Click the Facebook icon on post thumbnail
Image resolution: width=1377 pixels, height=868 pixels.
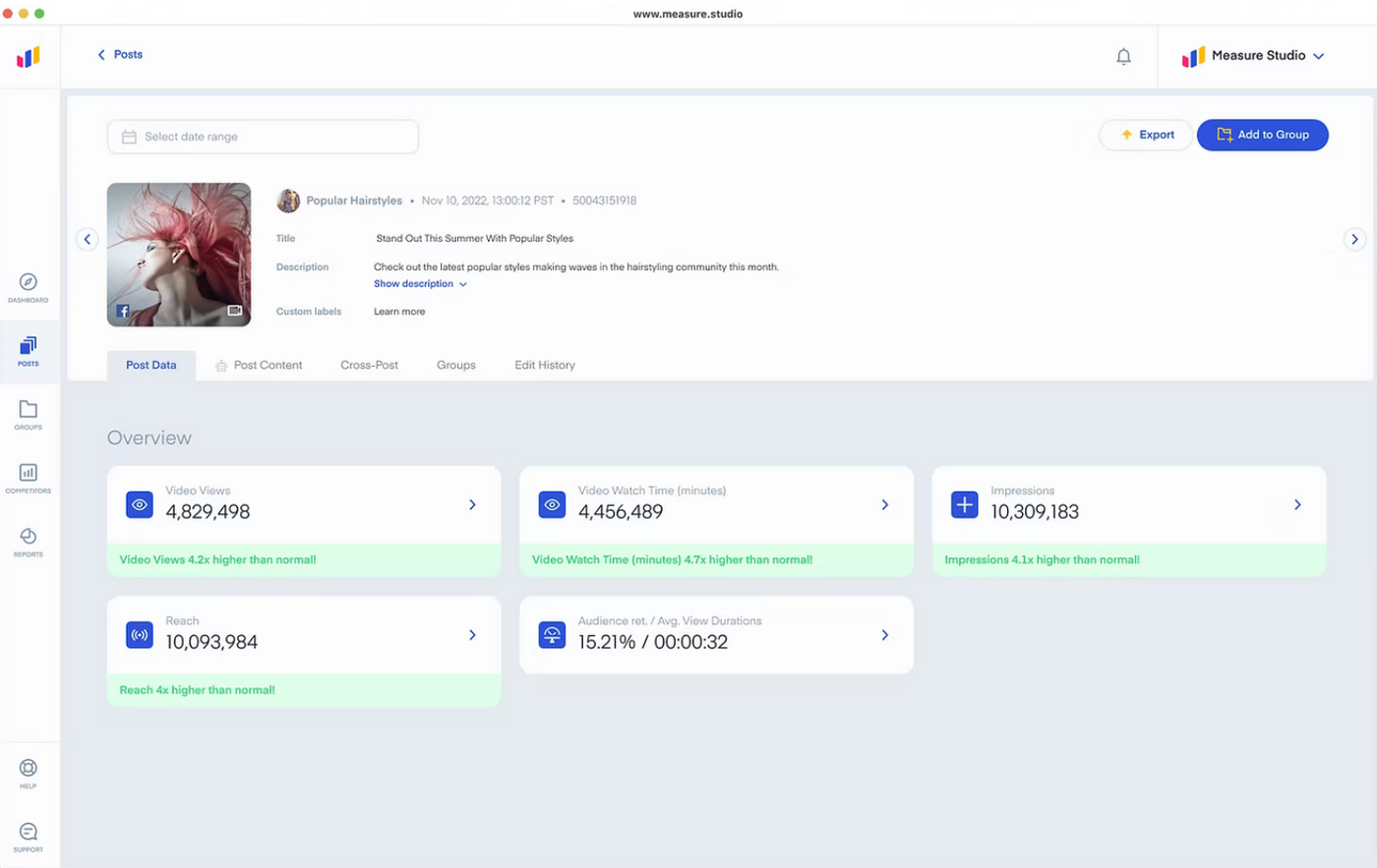pos(123,311)
